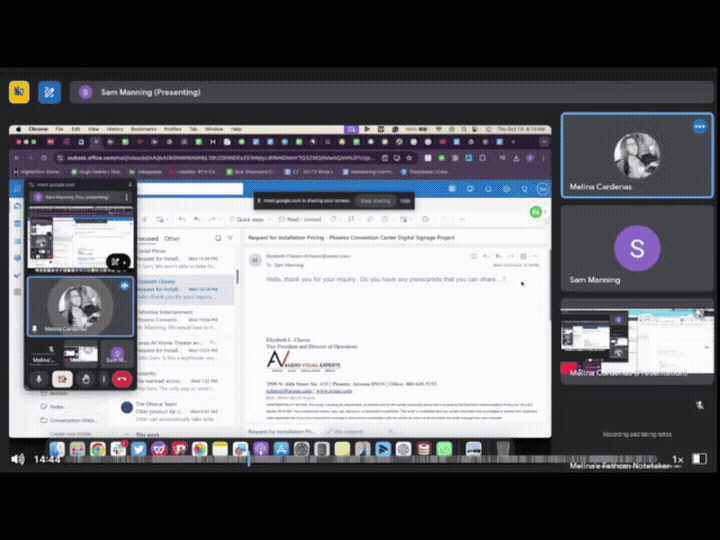Toggle the microphone in Meet mini window
The image size is (720, 540).
39,379
